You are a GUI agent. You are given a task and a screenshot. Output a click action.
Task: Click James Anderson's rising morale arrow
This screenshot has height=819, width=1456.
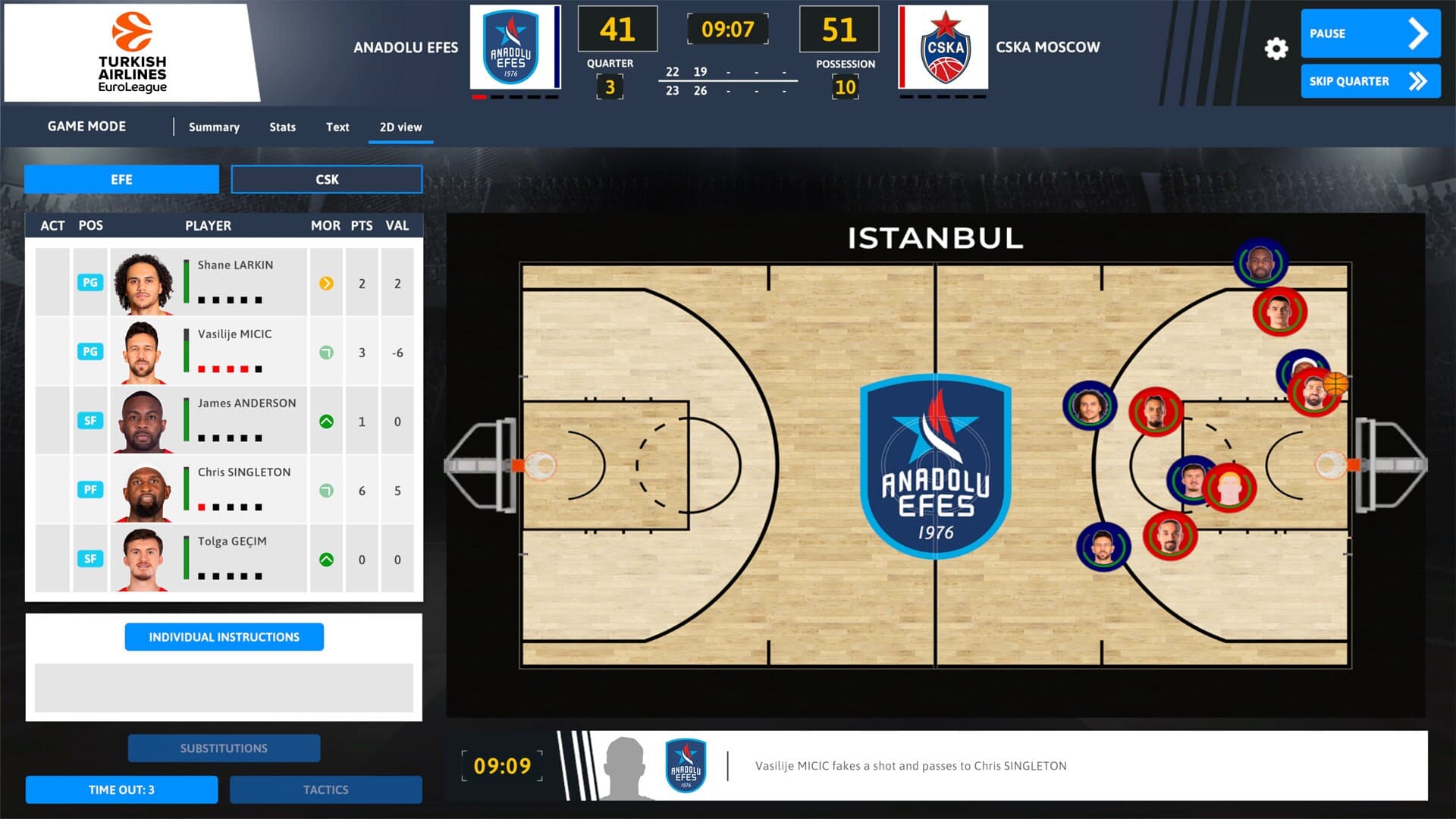(x=326, y=420)
